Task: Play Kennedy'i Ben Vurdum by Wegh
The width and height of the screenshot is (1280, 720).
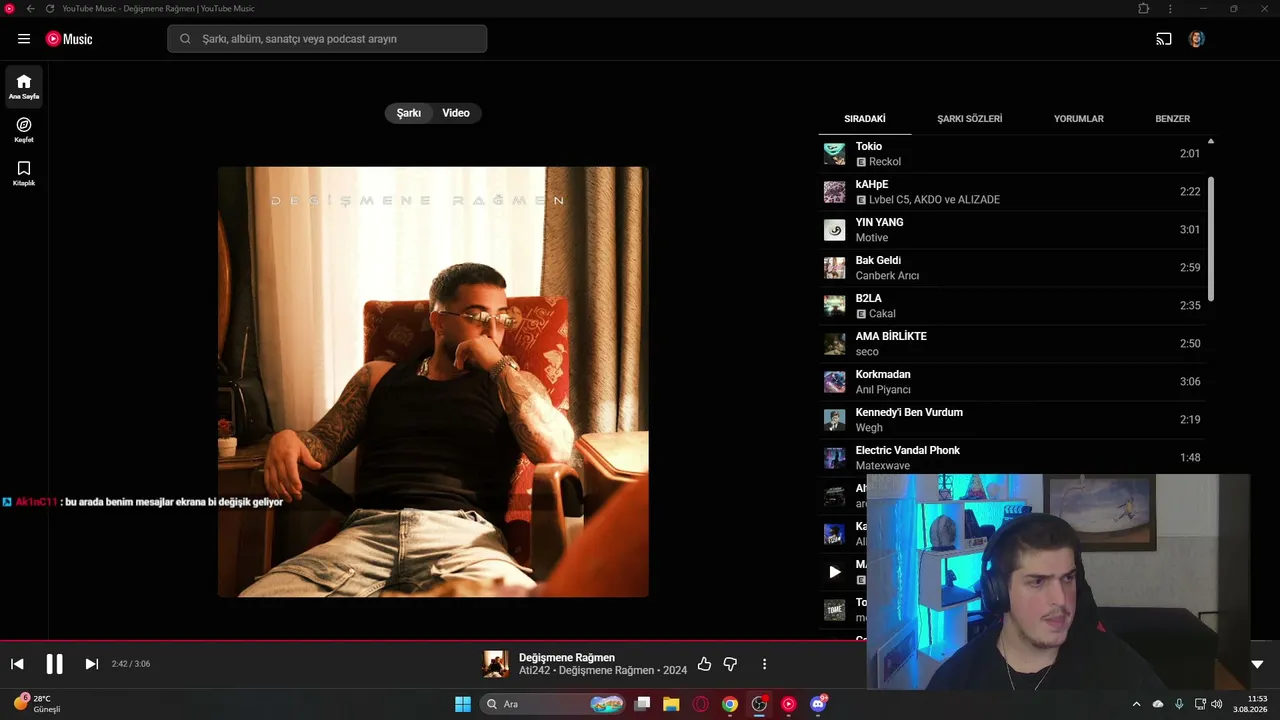Action: tap(1012, 420)
